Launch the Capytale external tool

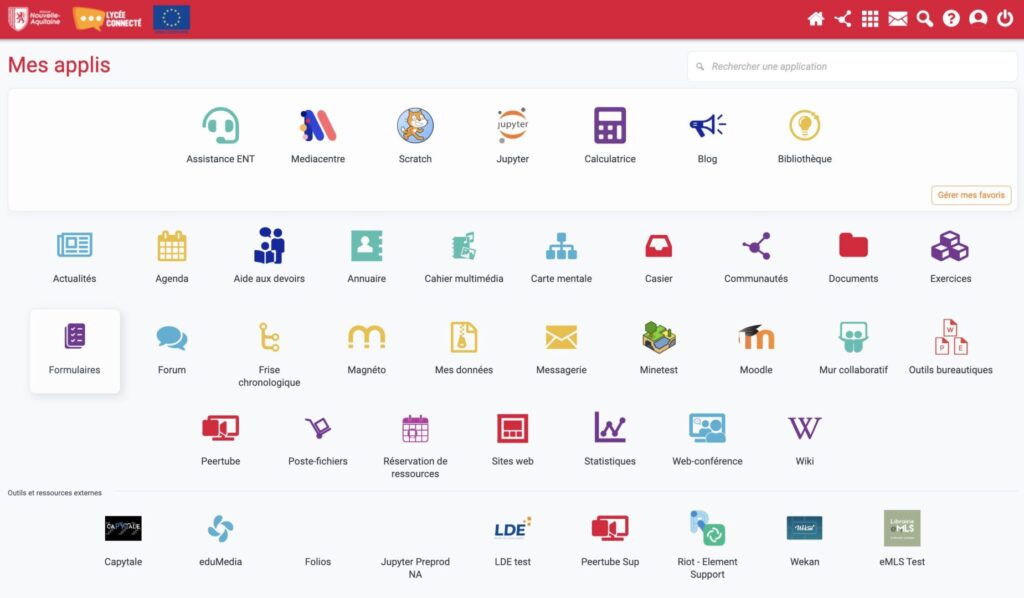pos(123,529)
